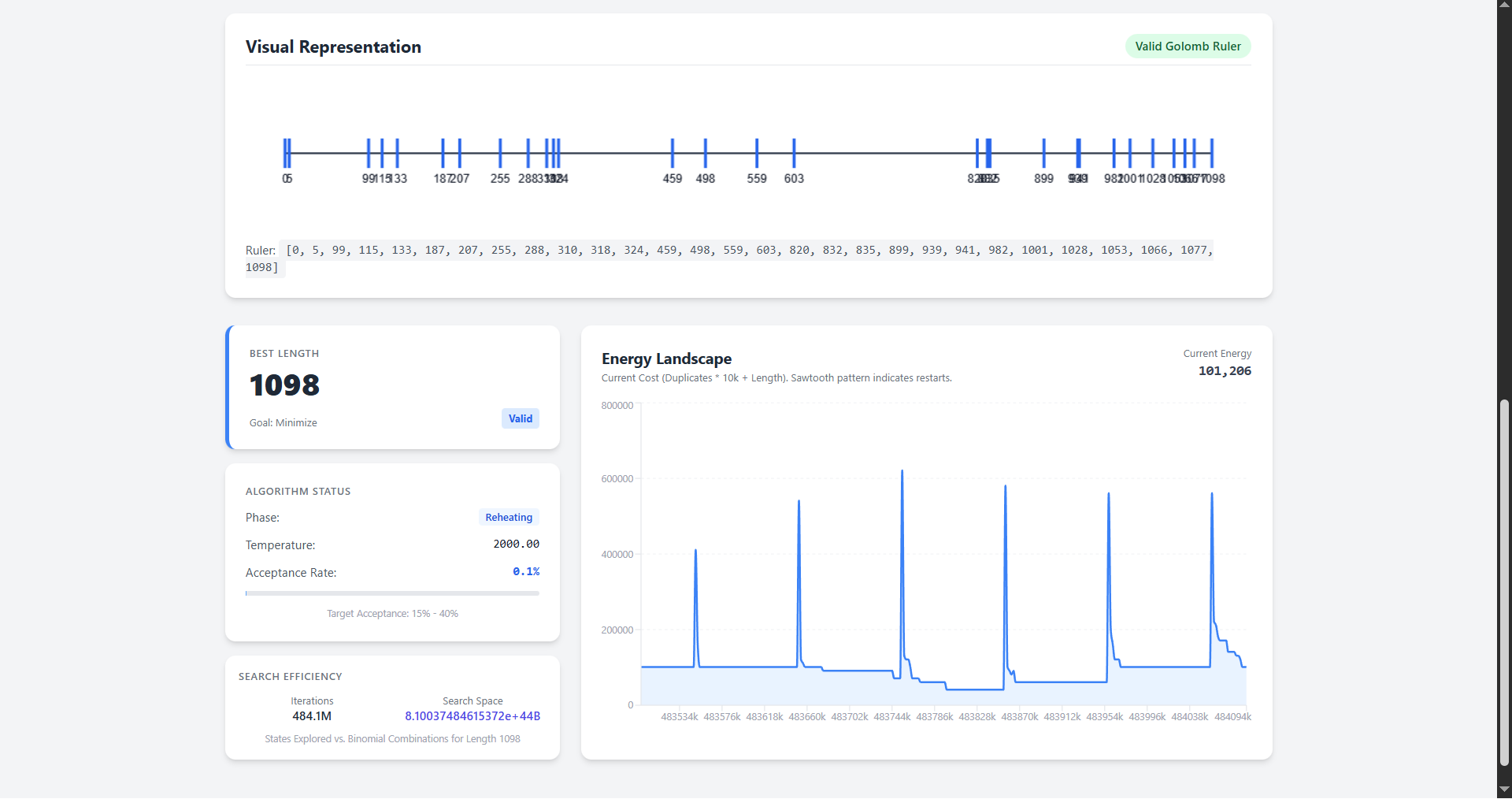Select the ruler mark labeled 255
This screenshot has width=1512, height=799.
coord(500,153)
